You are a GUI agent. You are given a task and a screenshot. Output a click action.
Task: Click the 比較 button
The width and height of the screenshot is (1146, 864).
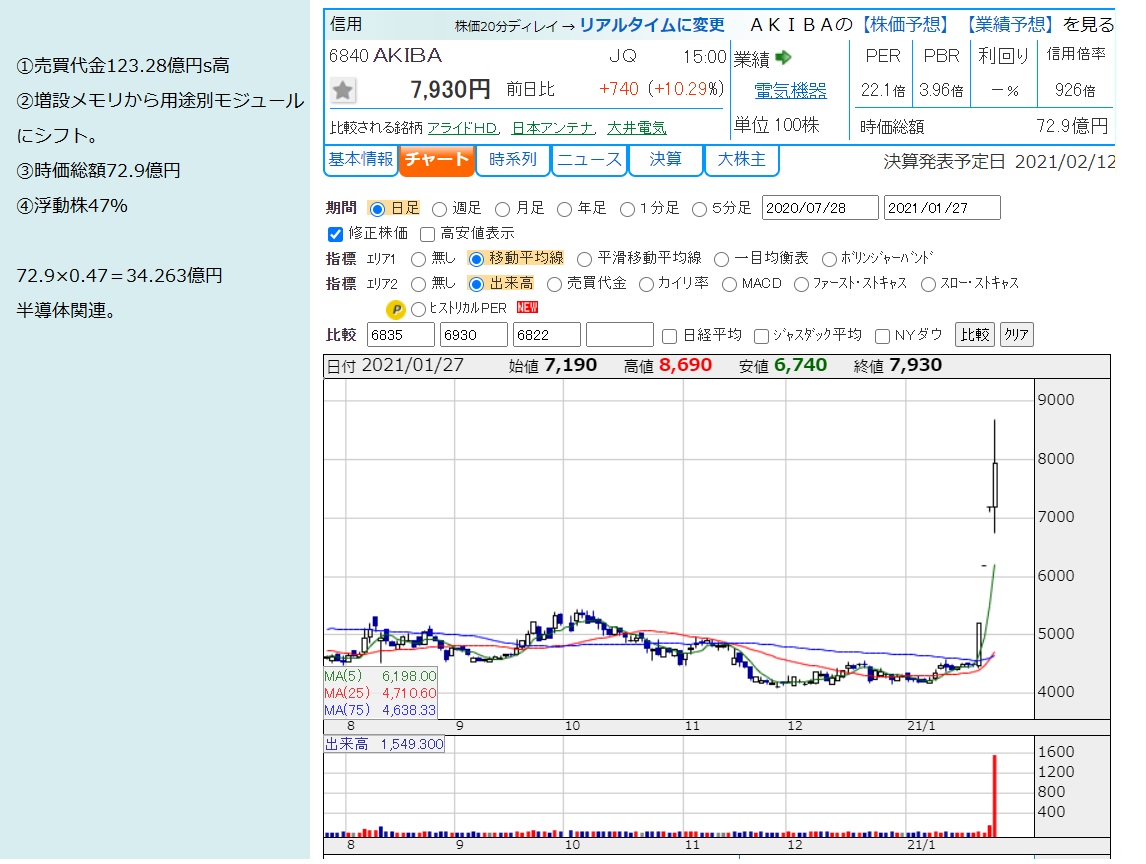pyautogui.click(x=975, y=335)
